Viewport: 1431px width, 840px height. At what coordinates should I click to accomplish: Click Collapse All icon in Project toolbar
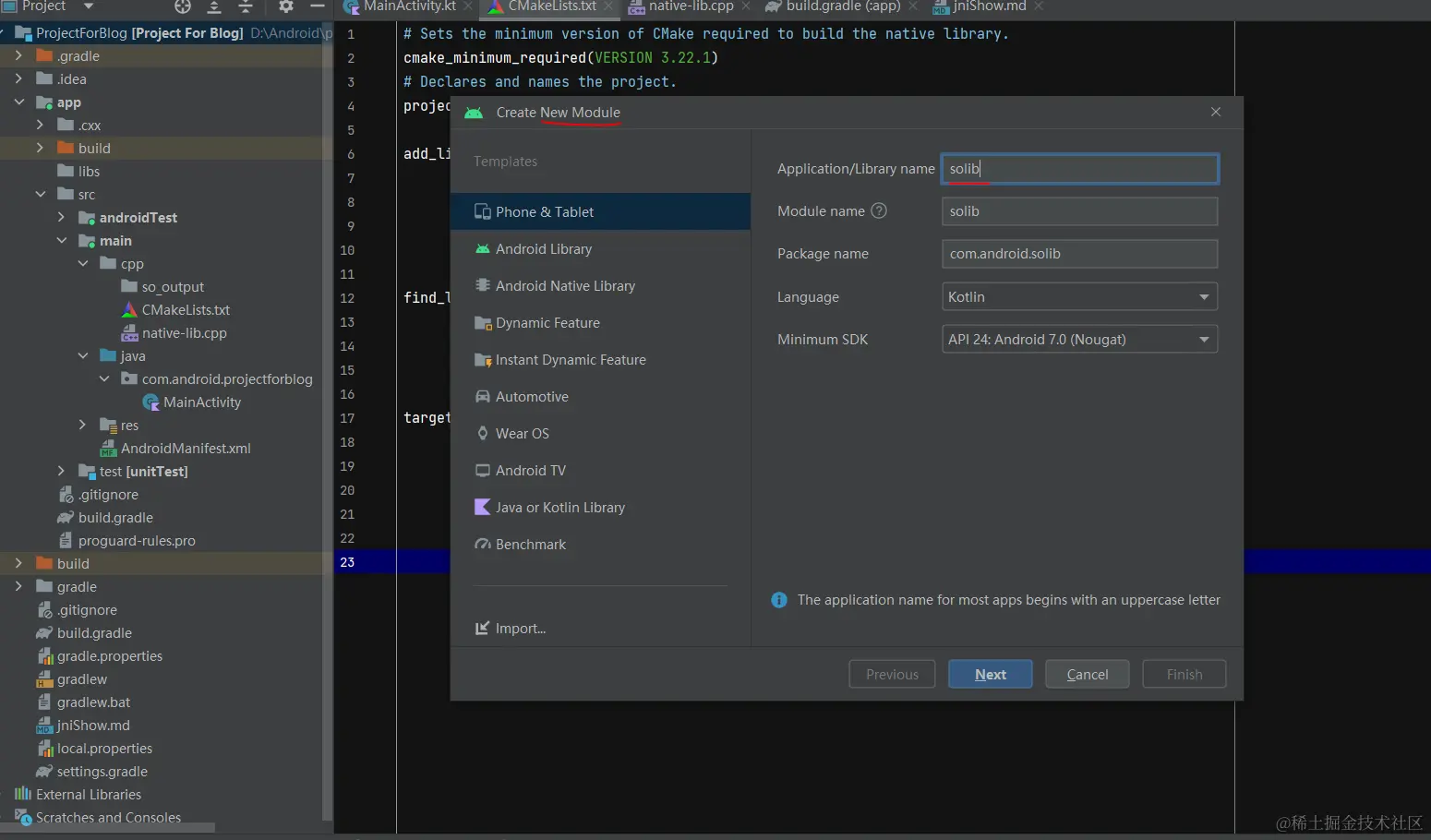246,6
